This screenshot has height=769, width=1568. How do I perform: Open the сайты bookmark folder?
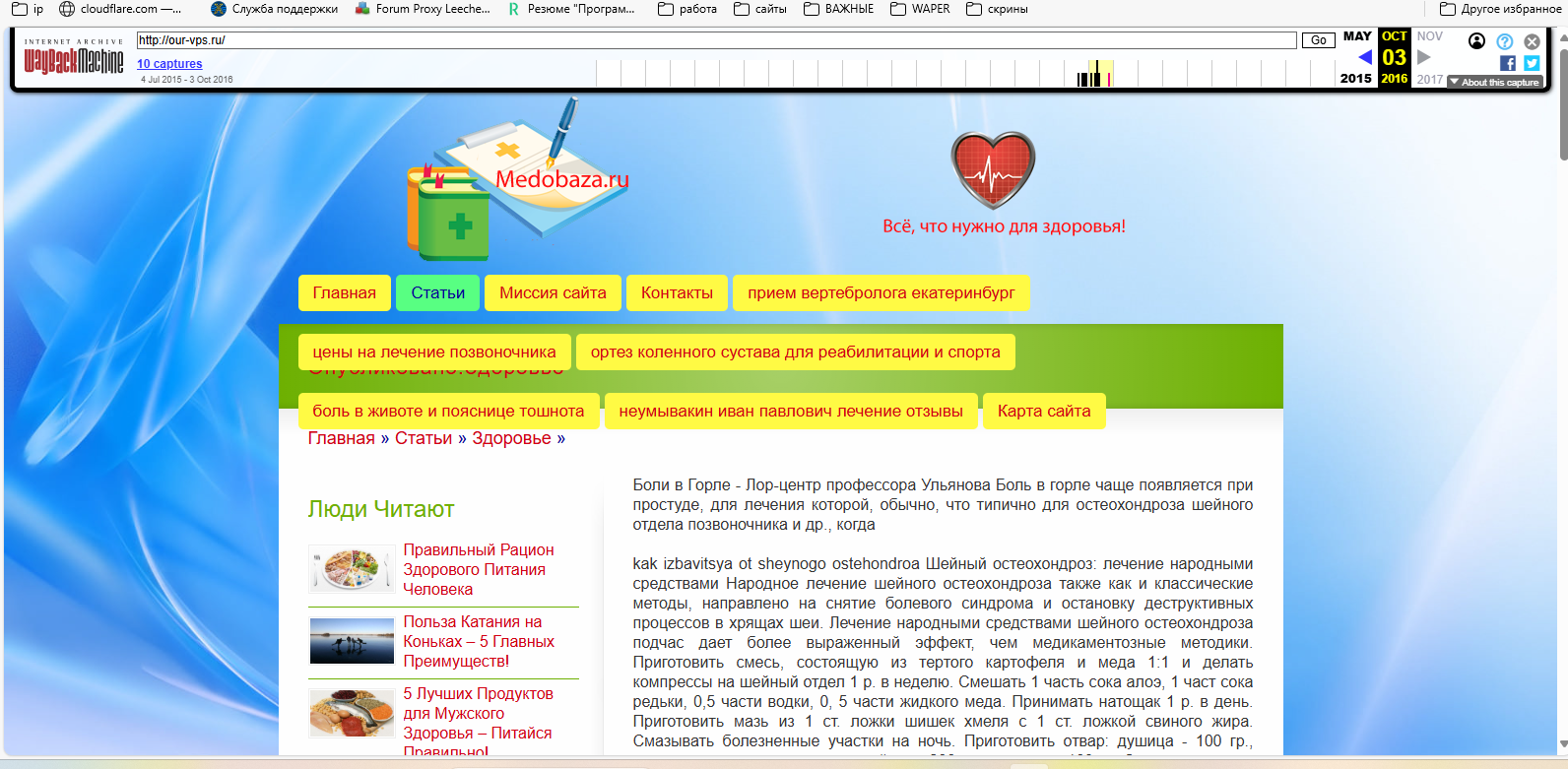(760, 9)
